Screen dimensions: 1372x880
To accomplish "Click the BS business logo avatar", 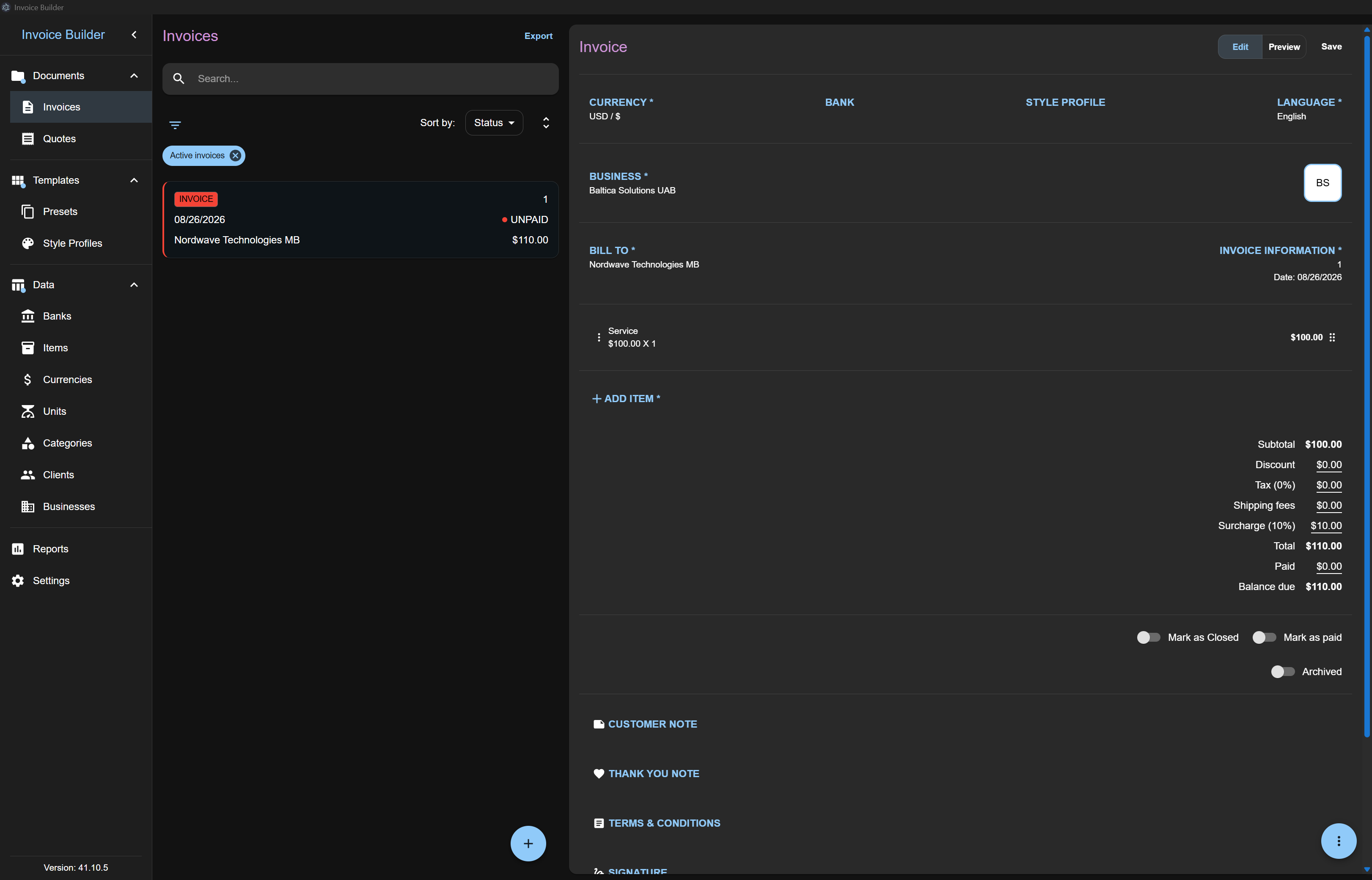I will tap(1323, 183).
